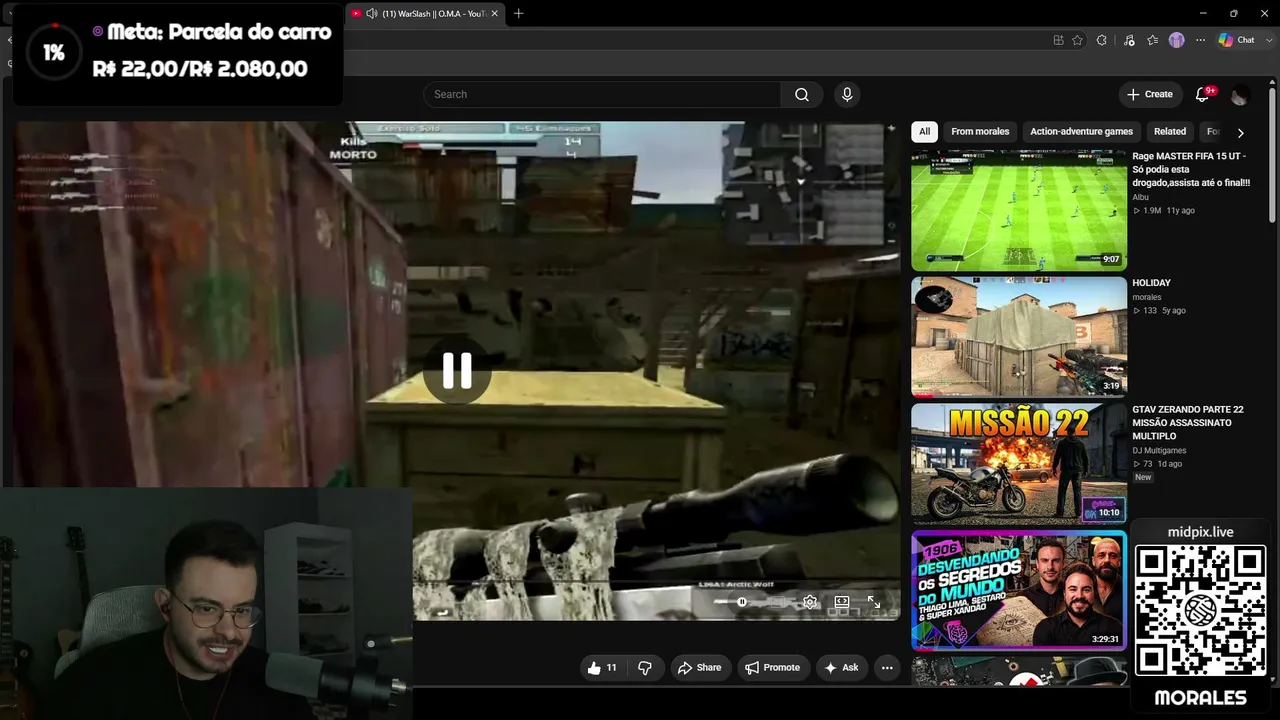
Task: Close the WarSlash YouTube tab
Action: pos(494,13)
